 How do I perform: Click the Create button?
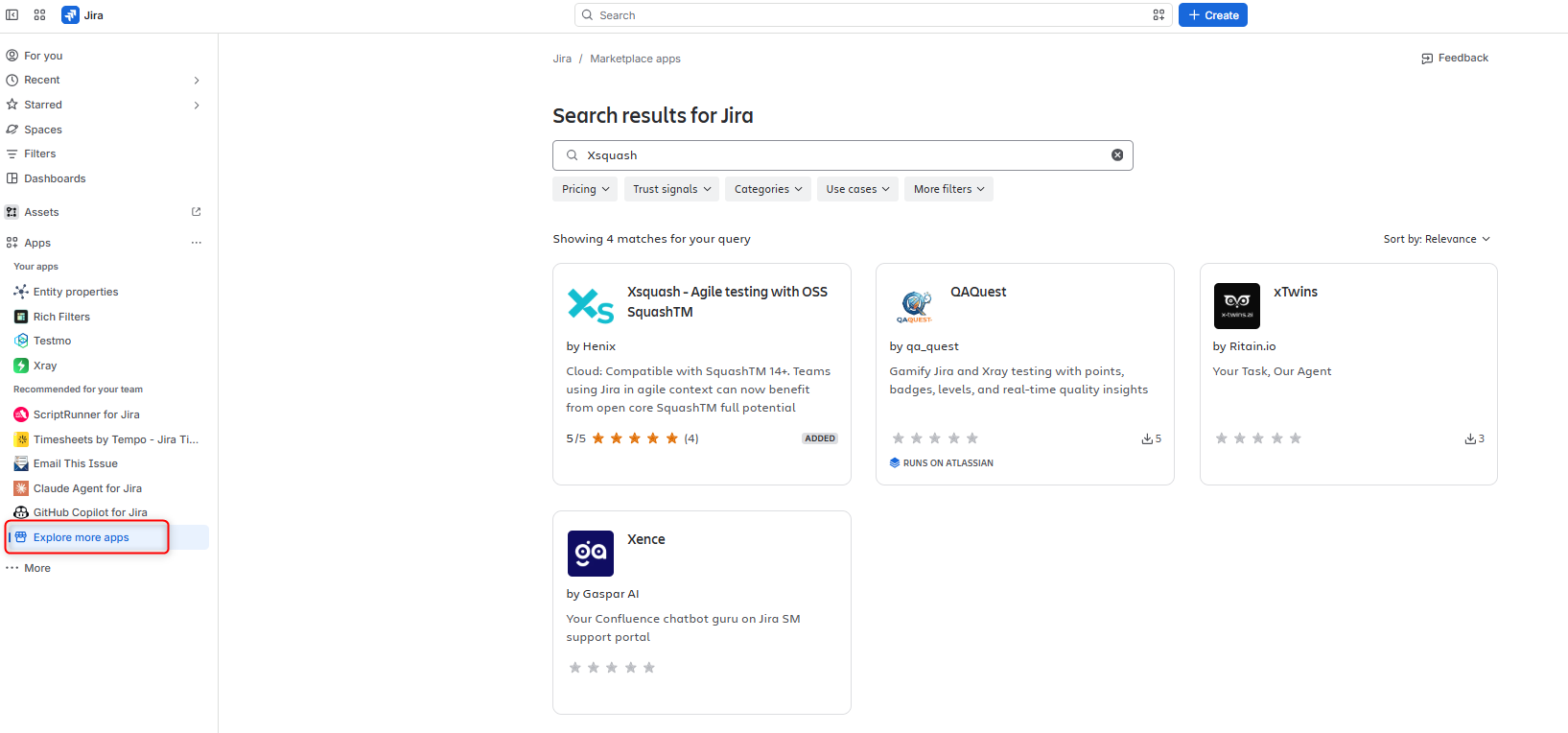tap(1213, 15)
